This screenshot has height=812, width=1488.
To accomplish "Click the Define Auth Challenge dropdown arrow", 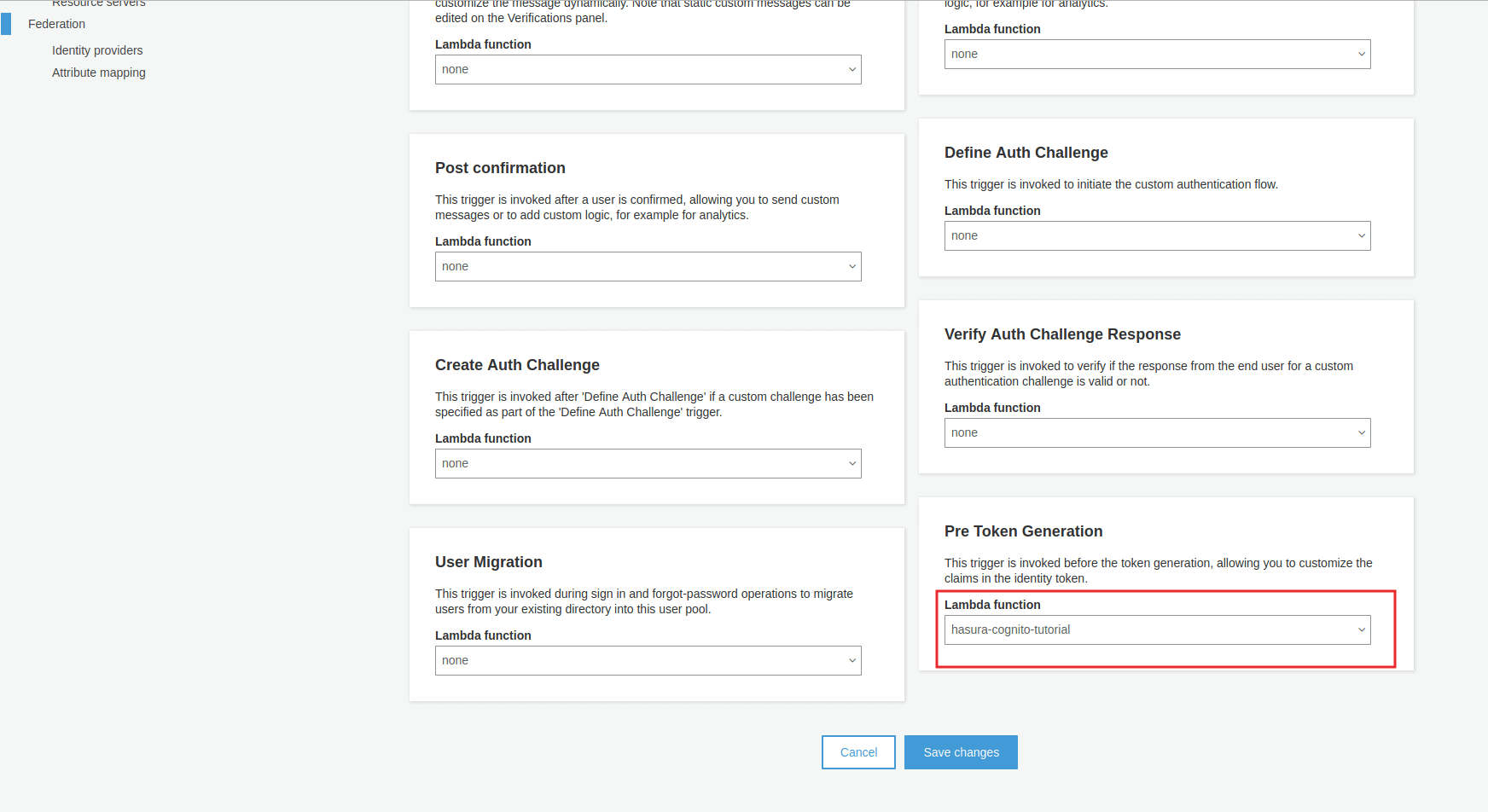I will click(1361, 236).
